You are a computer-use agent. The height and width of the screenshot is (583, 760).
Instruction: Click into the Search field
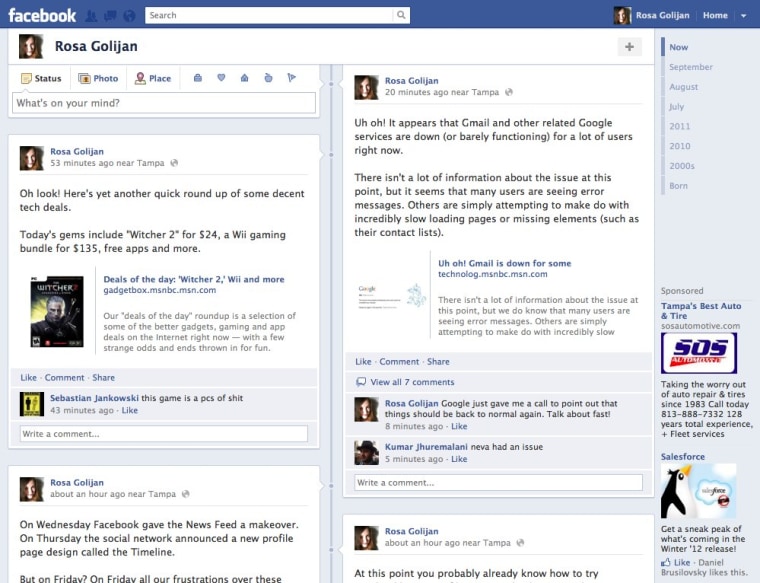(x=269, y=15)
